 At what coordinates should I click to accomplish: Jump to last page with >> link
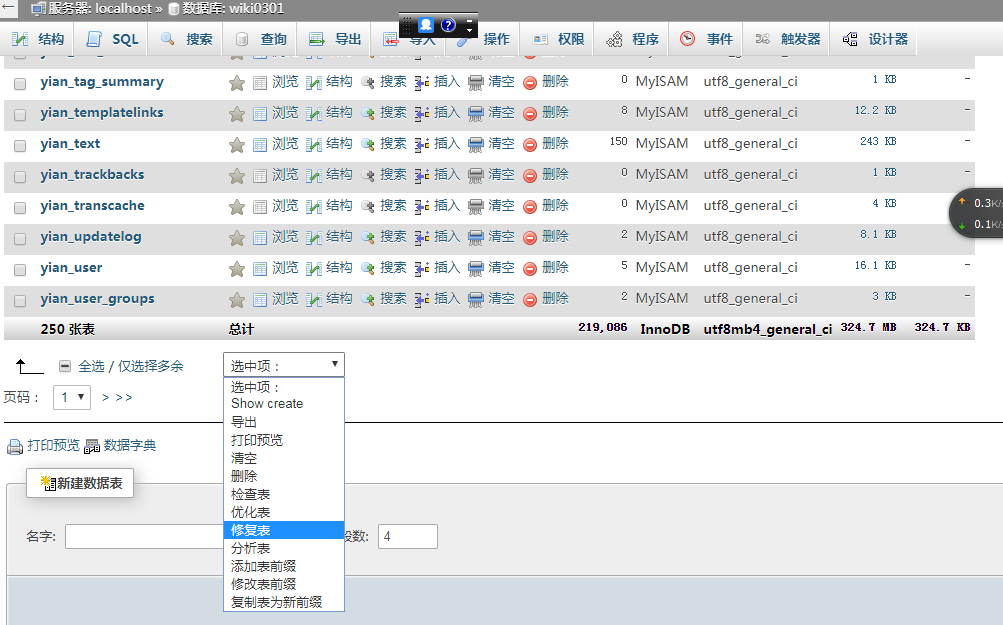tap(124, 397)
